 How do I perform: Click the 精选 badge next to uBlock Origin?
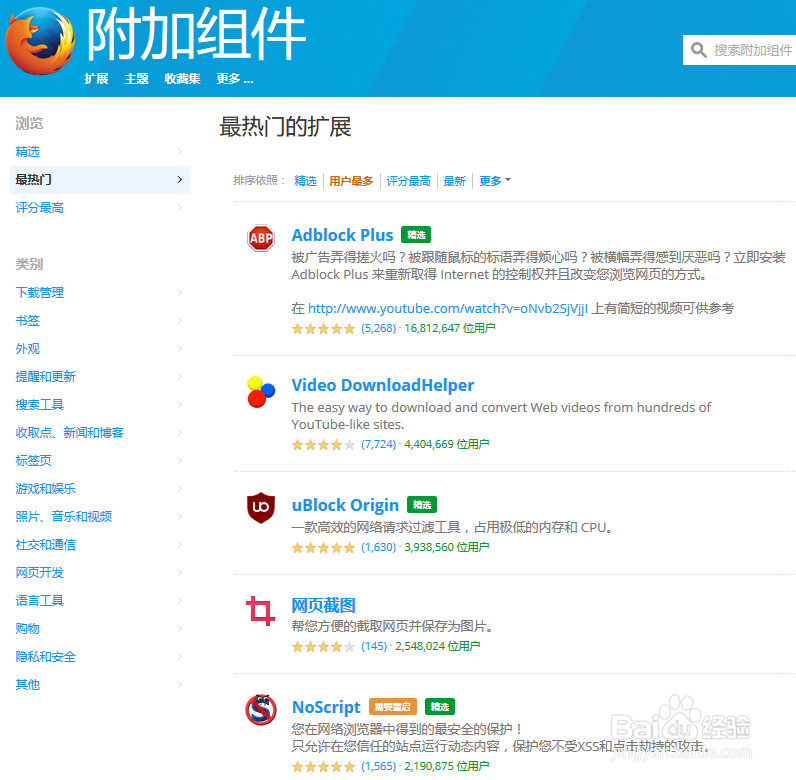coord(422,505)
